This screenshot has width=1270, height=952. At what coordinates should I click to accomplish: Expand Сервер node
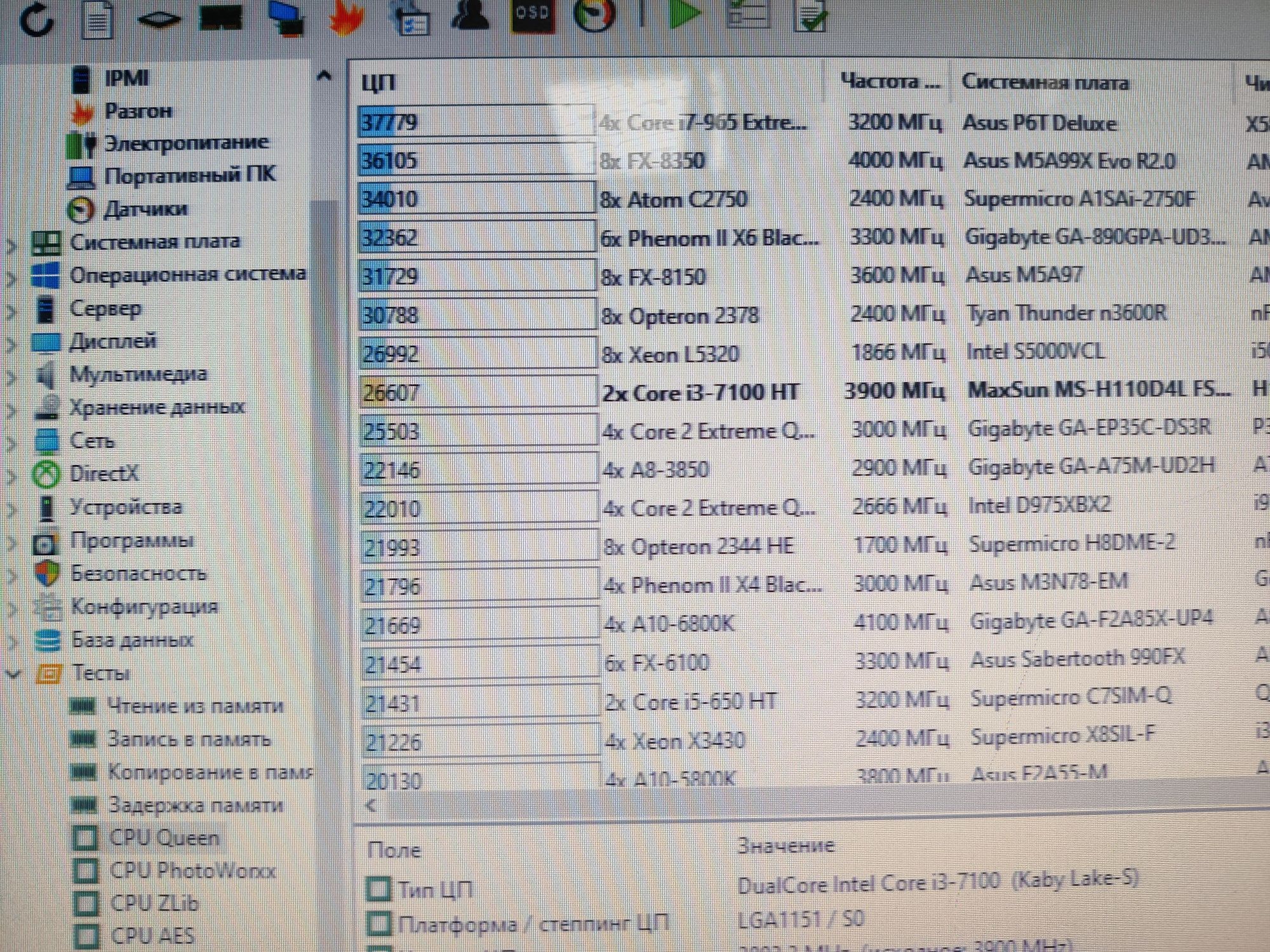11,311
